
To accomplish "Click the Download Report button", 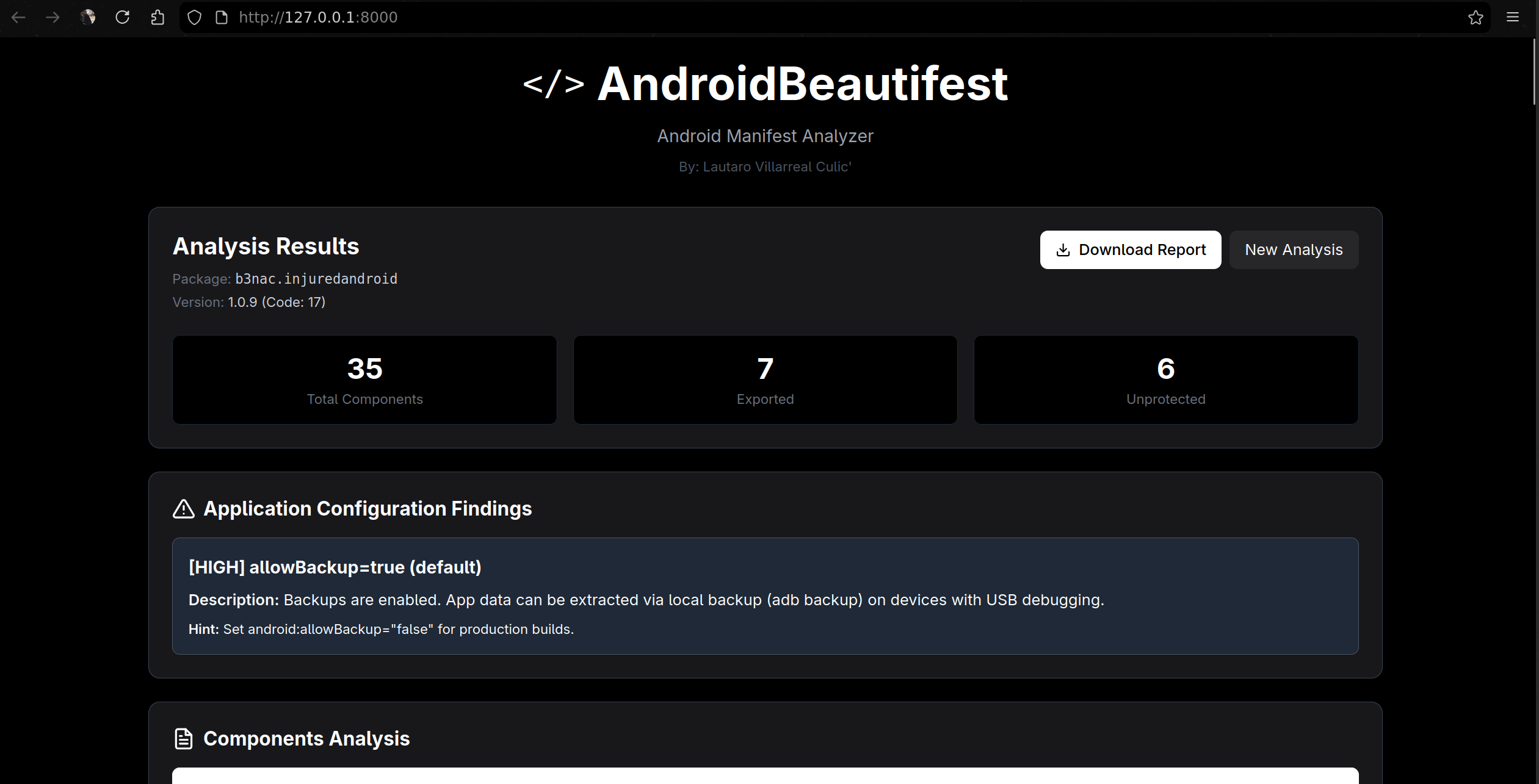I will point(1130,250).
